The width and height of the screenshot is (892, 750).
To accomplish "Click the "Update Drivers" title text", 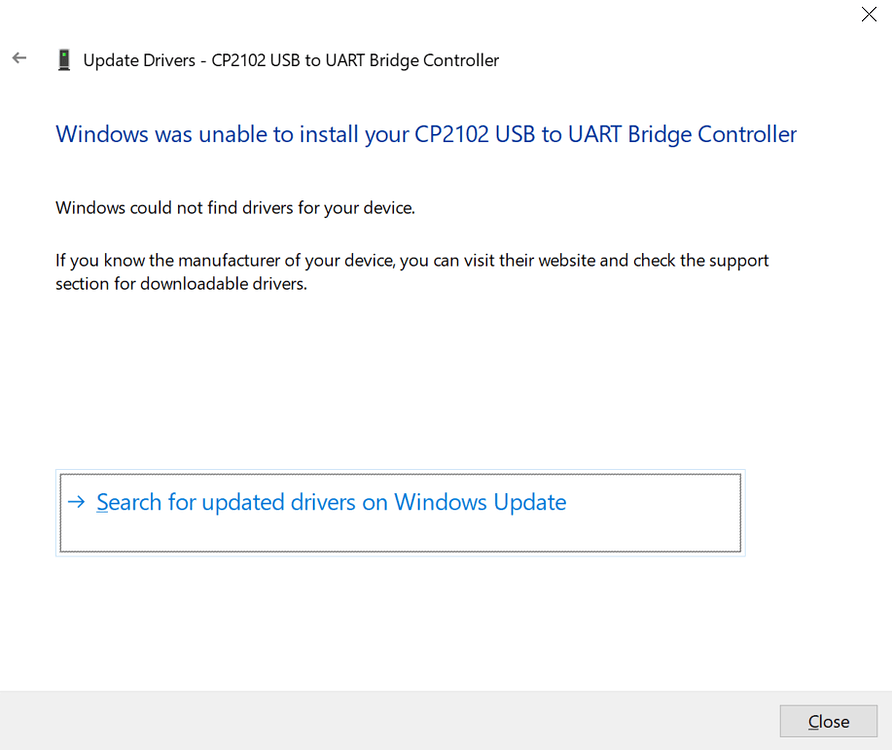I will click(139, 60).
